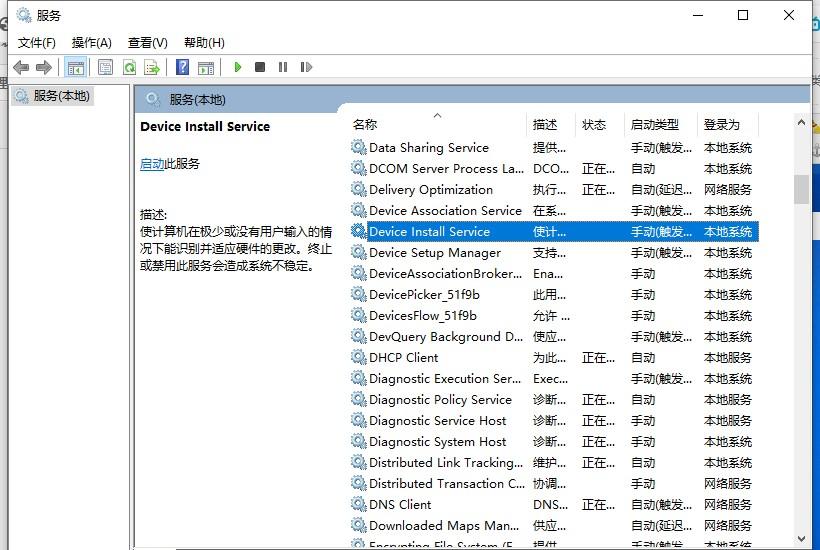Viewport: 820px width, 550px height.
Task: Restart service with the restart icon
Action: coord(306,67)
